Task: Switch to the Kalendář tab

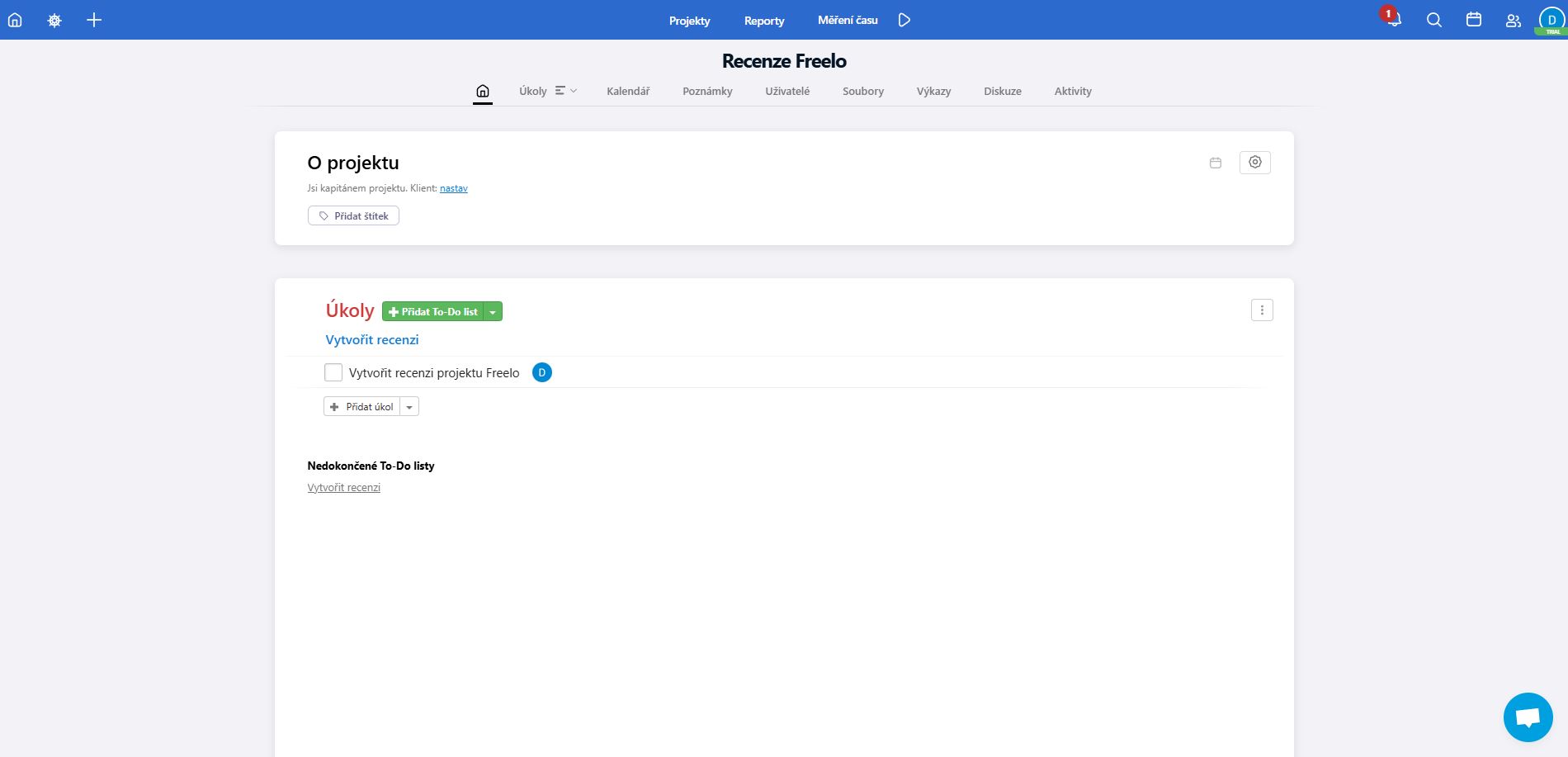Action: pyautogui.click(x=628, y=91)
